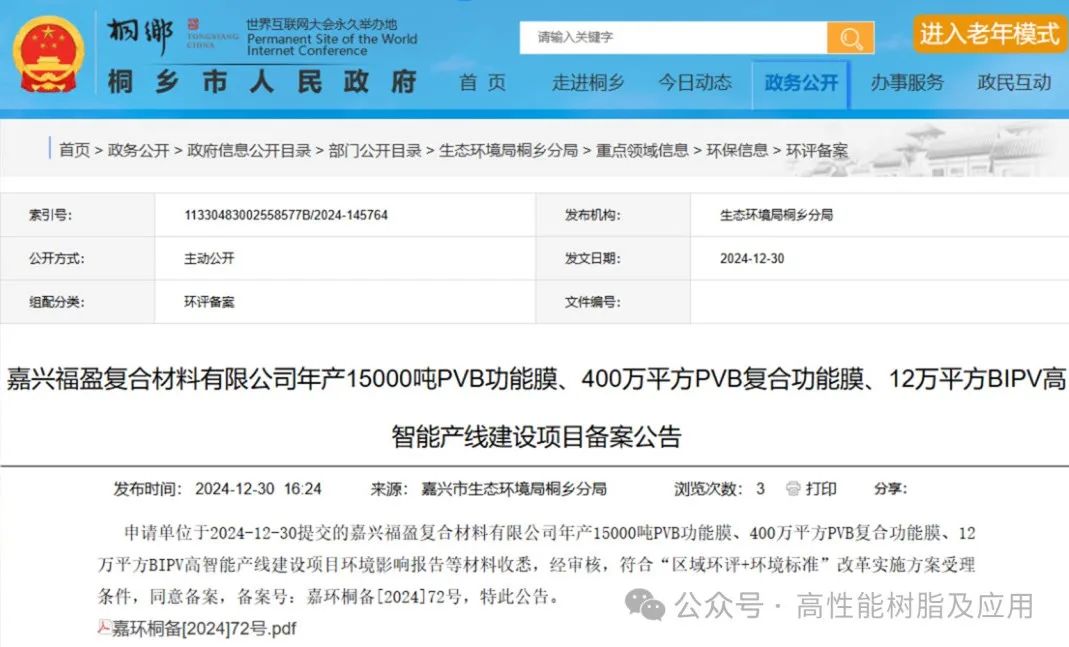1069x647 pixels.
Task: Click 部门公开目录 breadcrumb link
Action: 375,150
